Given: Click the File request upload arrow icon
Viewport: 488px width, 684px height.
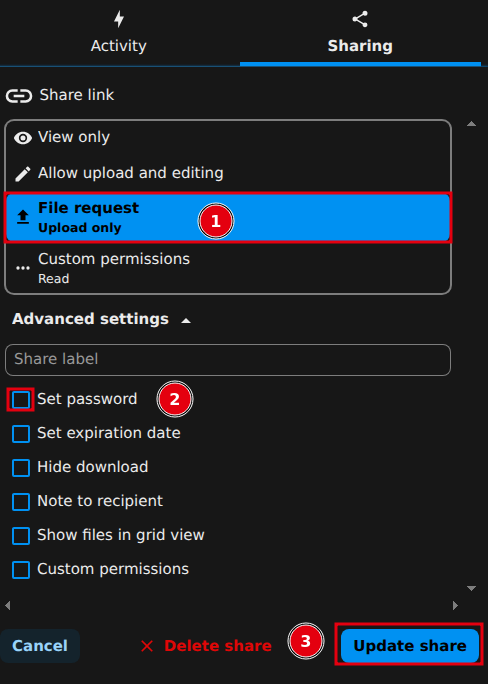Looking at the screenshot, I should pos(23,217).
